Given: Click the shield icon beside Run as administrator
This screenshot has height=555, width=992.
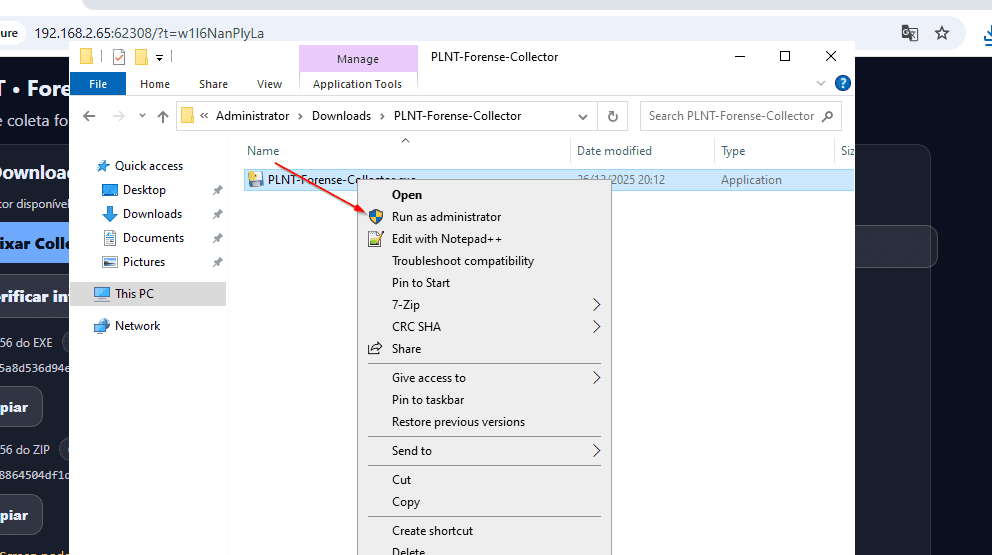Looking at the screenshot, I should point(375,217).
